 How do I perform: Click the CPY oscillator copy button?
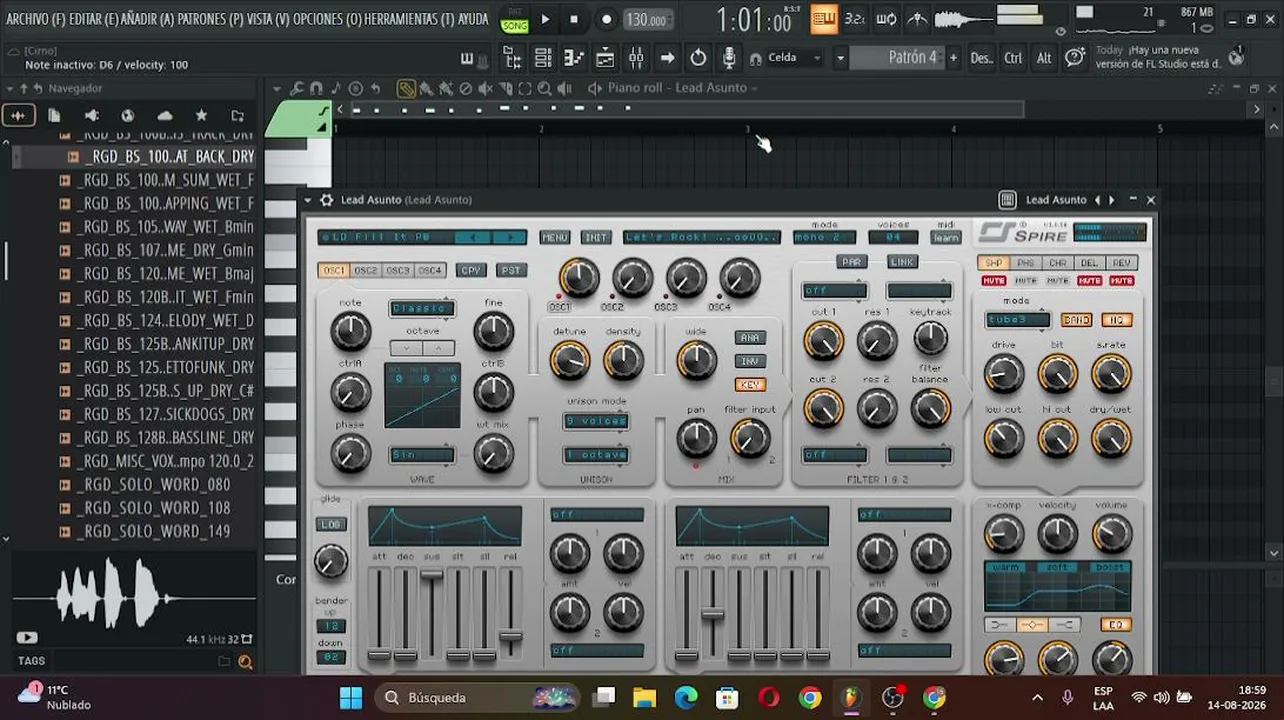[x=471, y=270]
